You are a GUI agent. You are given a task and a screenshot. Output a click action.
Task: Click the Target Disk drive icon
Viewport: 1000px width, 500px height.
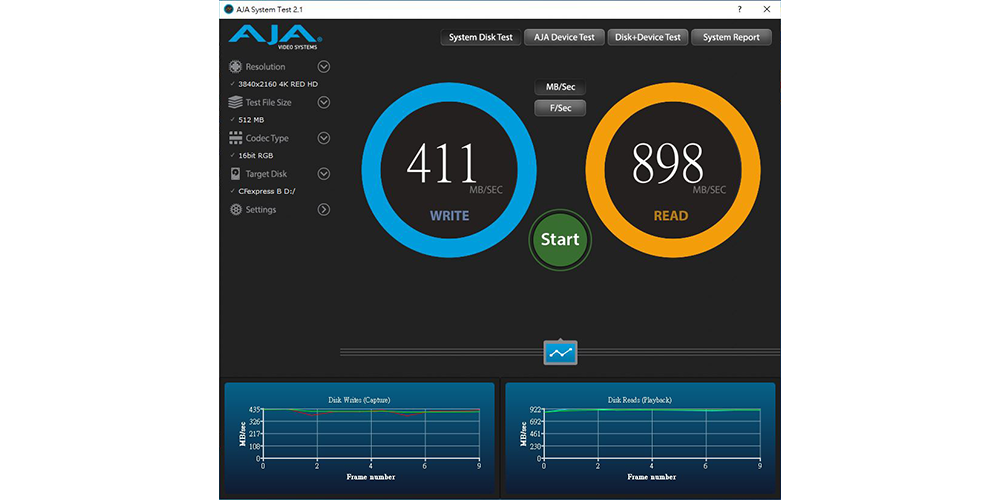coord(236,174)
